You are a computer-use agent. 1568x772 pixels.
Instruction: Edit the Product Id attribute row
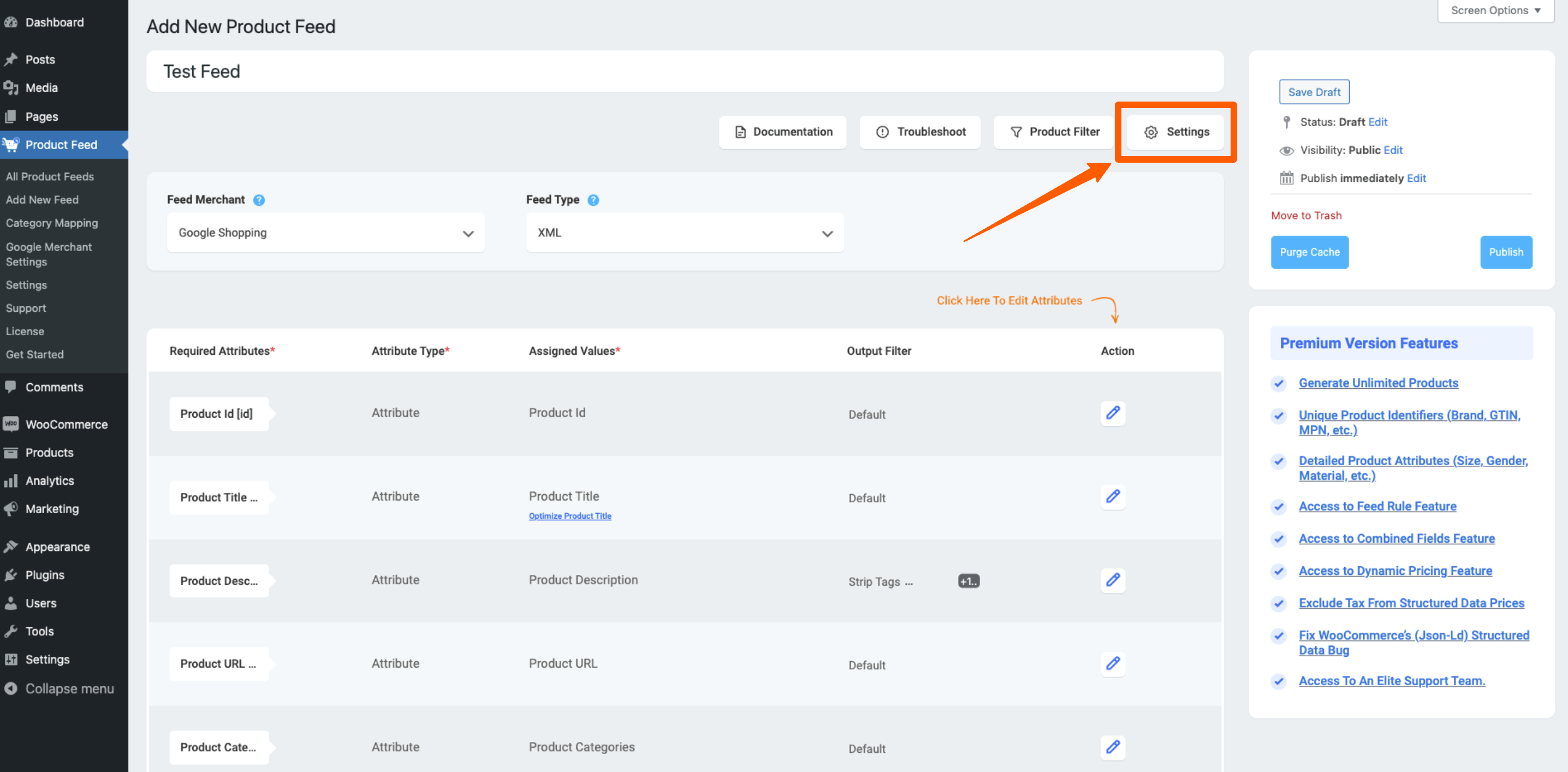coord(1113,413)
